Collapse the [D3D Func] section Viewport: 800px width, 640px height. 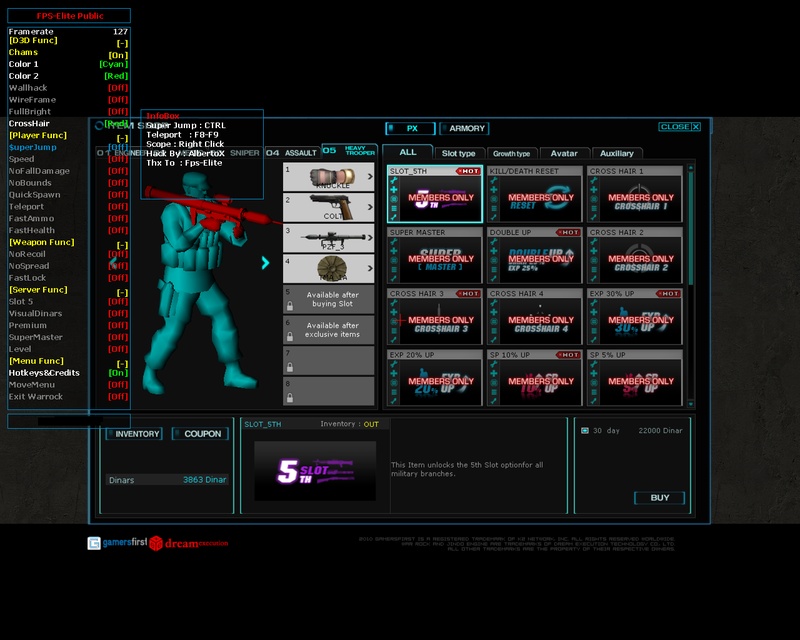122,43
